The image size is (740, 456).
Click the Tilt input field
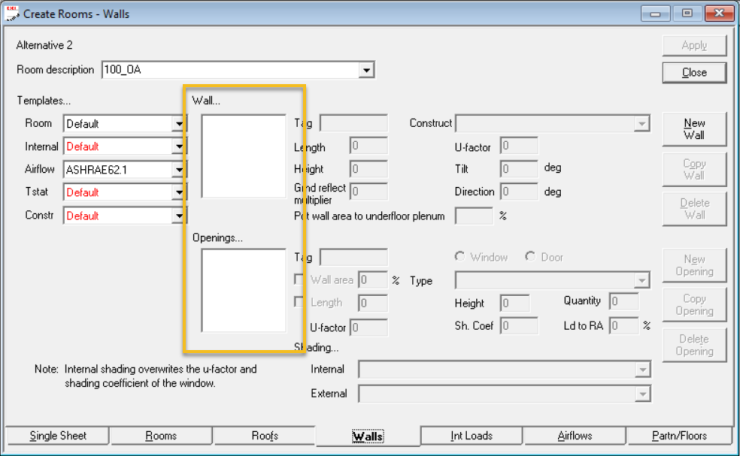[x=519, y=169]
